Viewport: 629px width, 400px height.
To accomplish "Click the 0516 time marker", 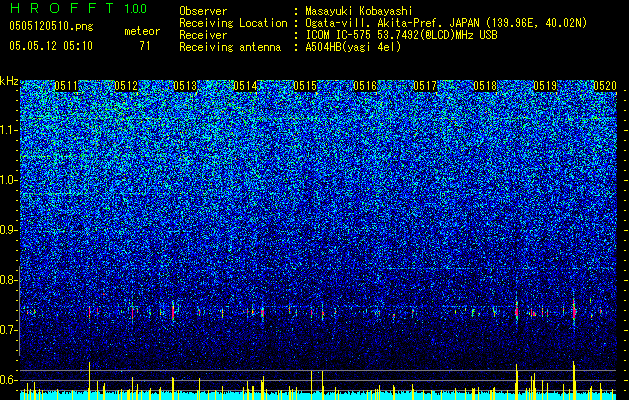I will click(x=365, y=86).
